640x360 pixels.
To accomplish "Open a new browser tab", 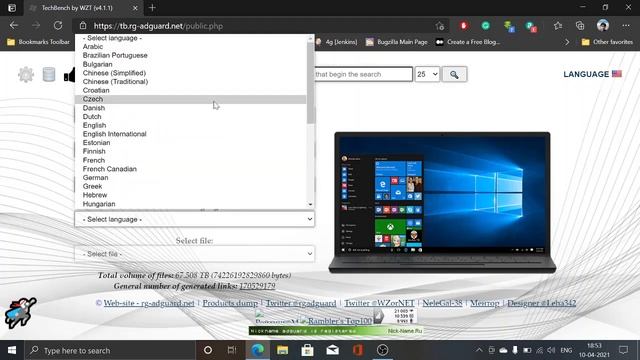I will [x=152, y=7].
